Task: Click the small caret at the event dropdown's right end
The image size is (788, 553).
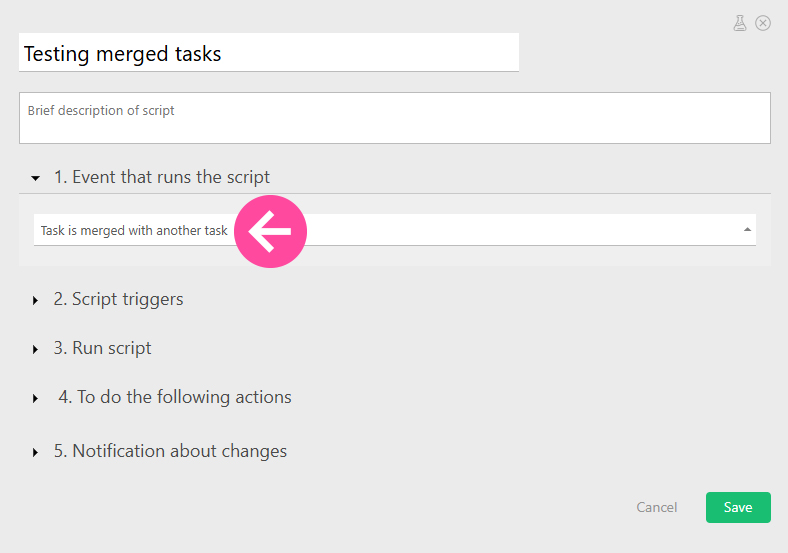Action: coord(747,230)
